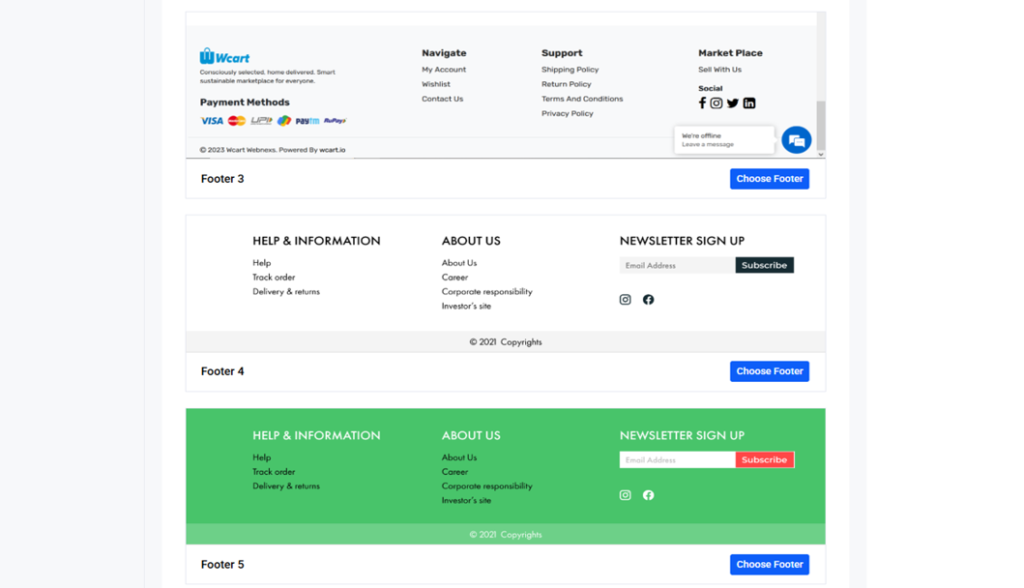Click Investor's site in the green Footer 5 preview
This screenshot has height=588, width=1024.
(x=466, y=500)
